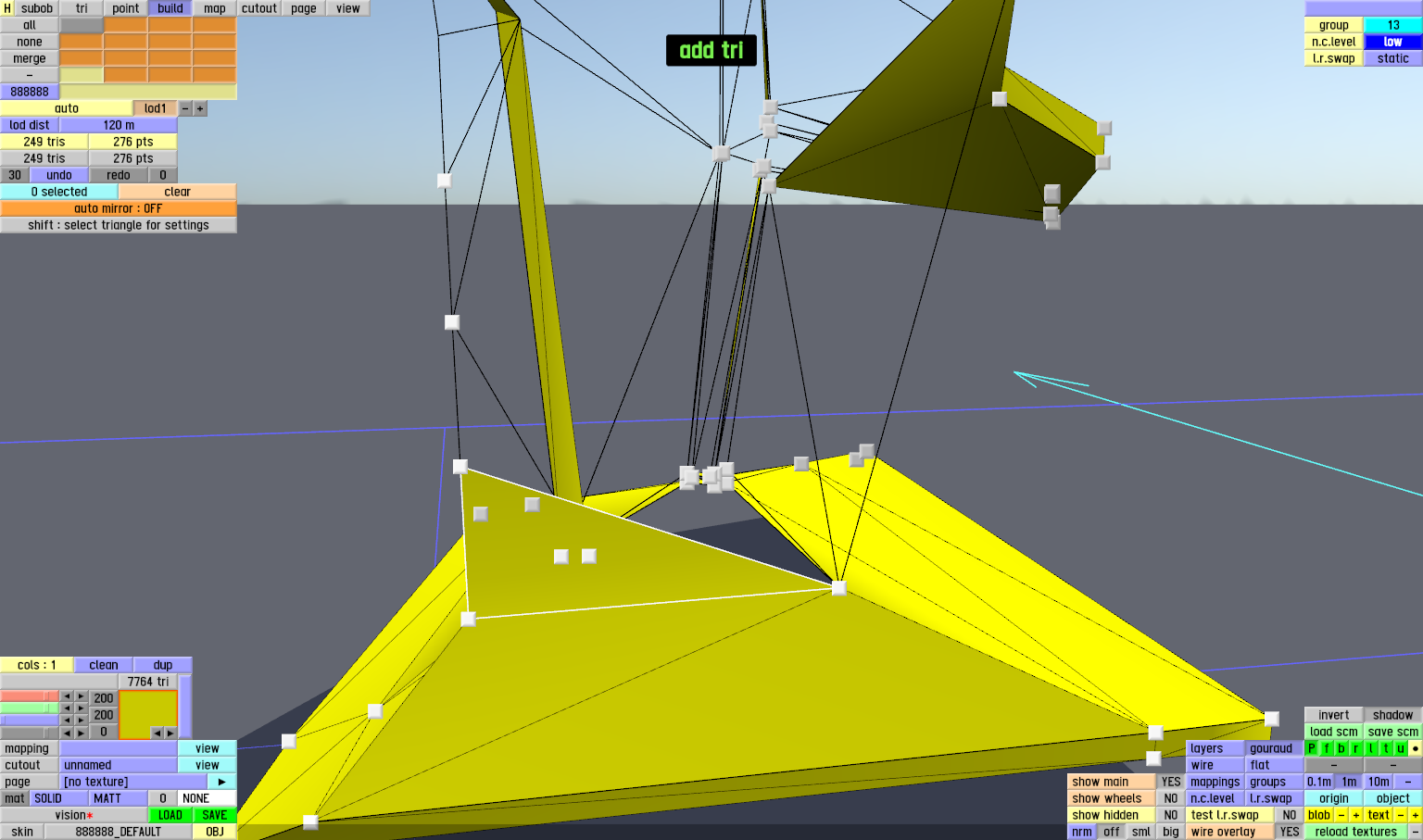Image resolution: width=1423 pixels, height=840 pixels.
Task: Click the merge button
Action: click(30, 58)
